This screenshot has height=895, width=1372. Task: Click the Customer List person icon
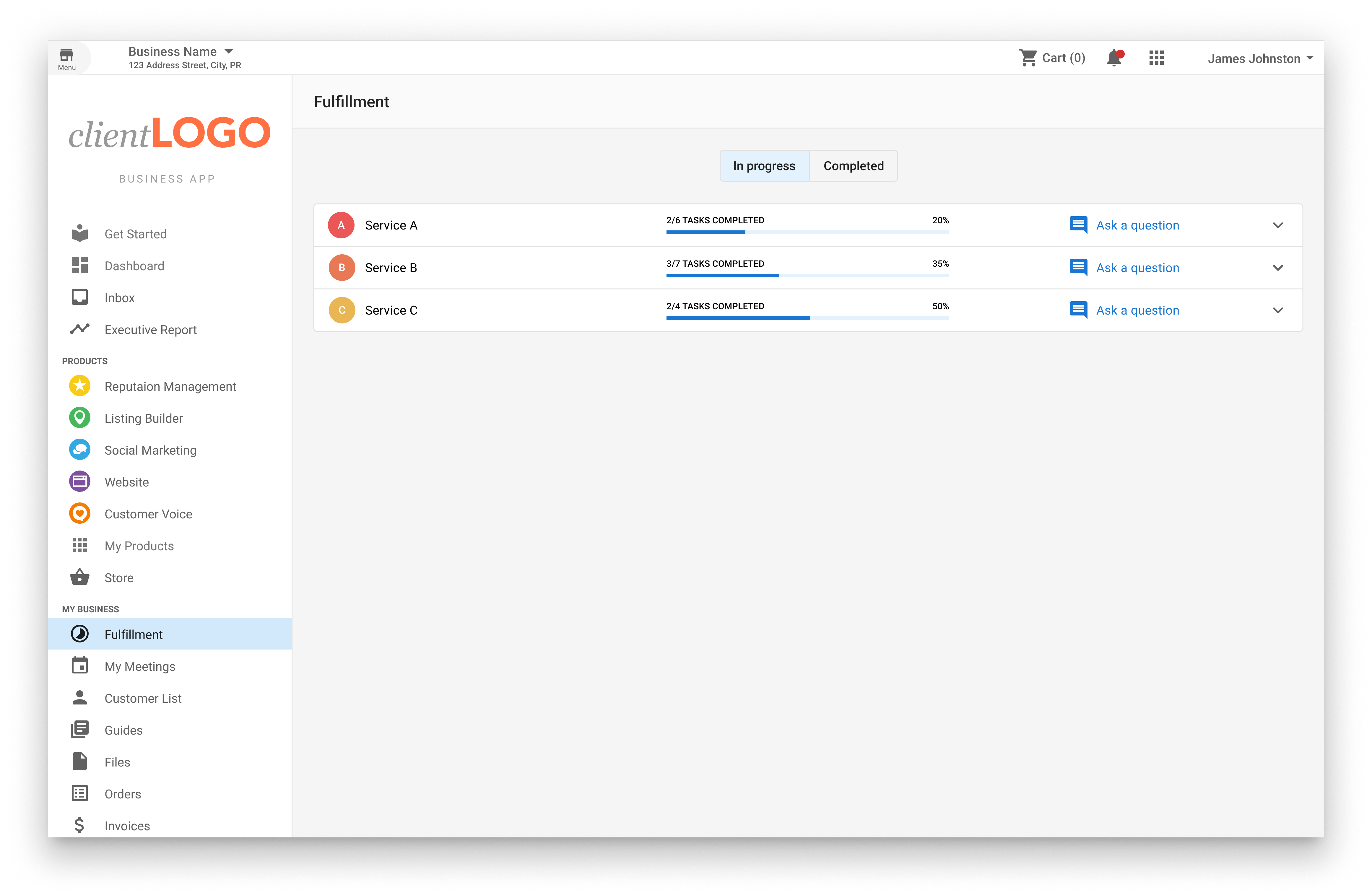point(79,697)
